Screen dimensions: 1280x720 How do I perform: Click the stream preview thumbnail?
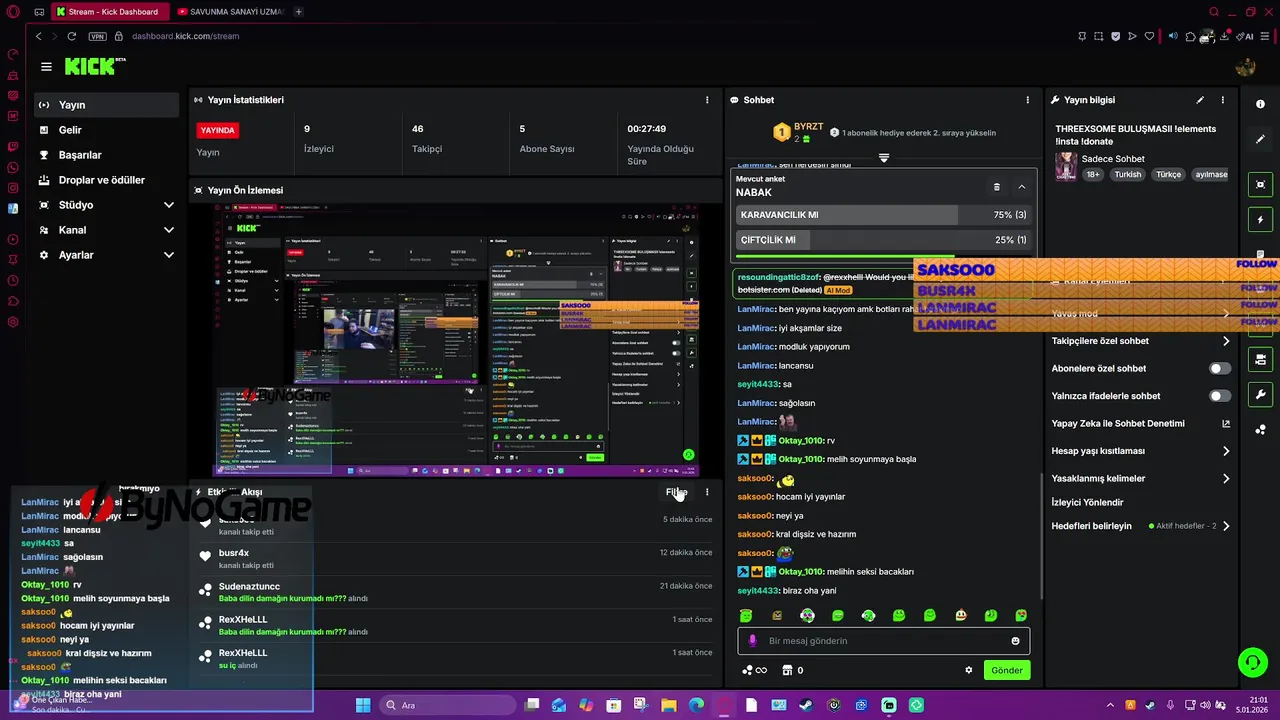click(x=456, y=340)
